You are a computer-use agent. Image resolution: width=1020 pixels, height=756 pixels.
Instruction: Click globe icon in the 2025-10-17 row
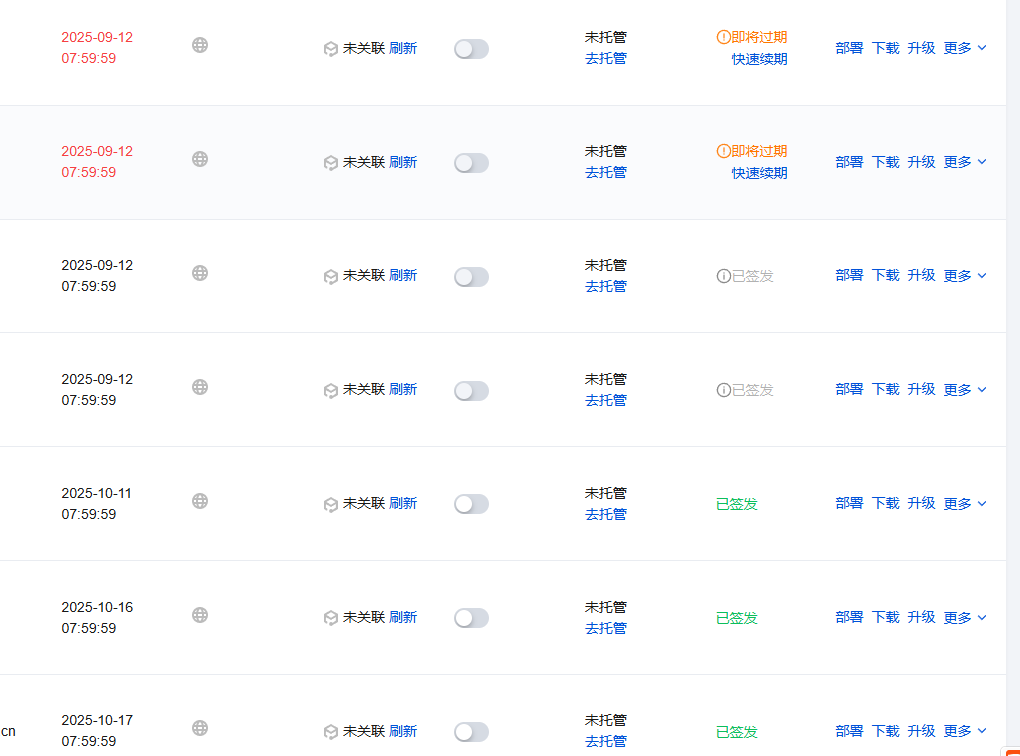tap(200, 728)
